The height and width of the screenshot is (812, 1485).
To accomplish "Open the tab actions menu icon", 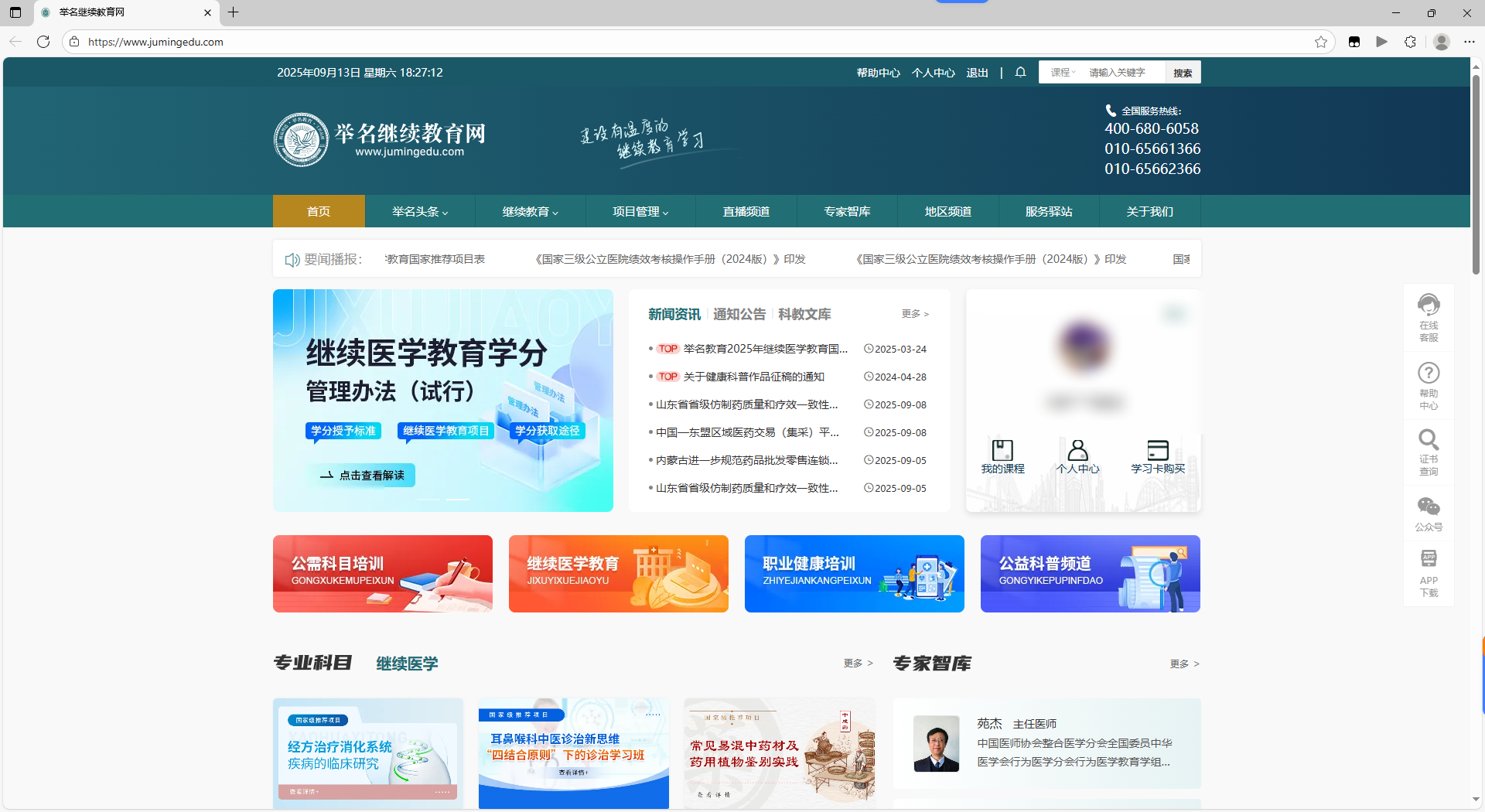I will pos(15,12).
